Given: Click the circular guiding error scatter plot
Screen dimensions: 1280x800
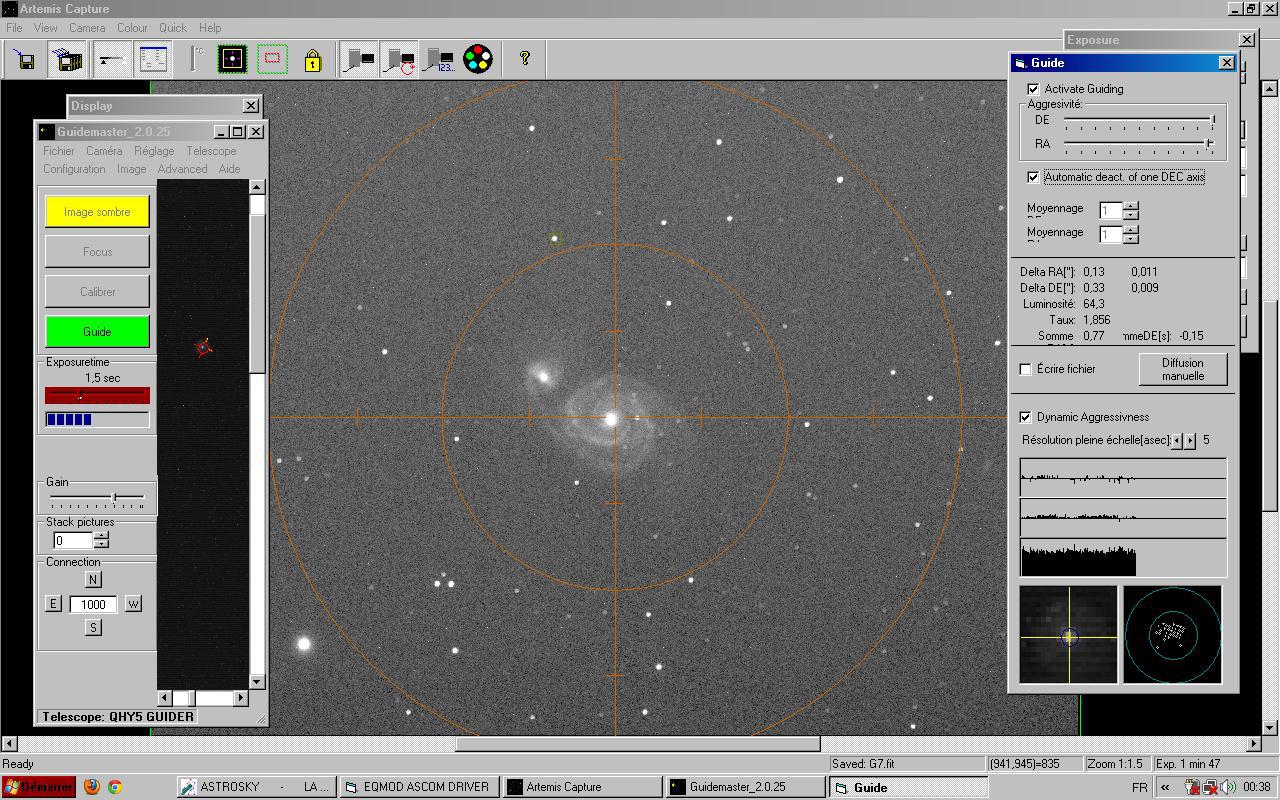Looking at the screenshot, I should click(x=1172, y=635).
